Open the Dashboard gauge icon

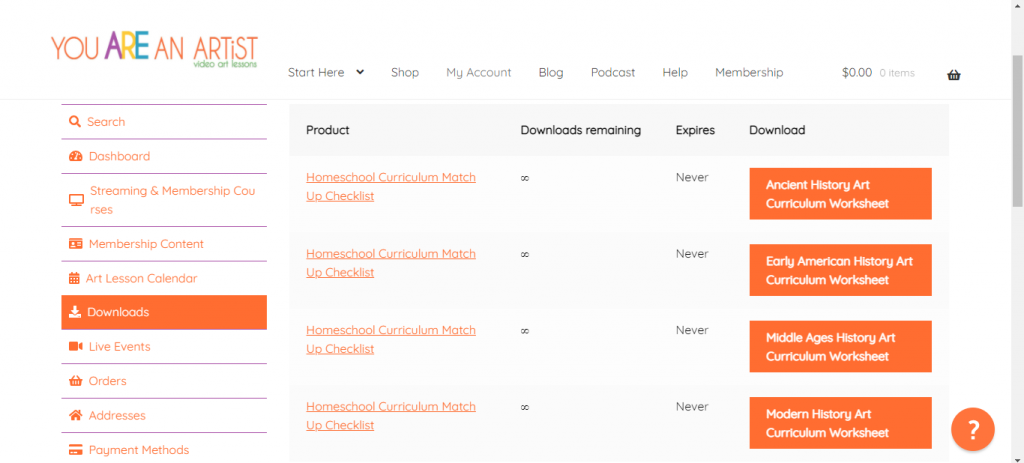coord(76,156)
